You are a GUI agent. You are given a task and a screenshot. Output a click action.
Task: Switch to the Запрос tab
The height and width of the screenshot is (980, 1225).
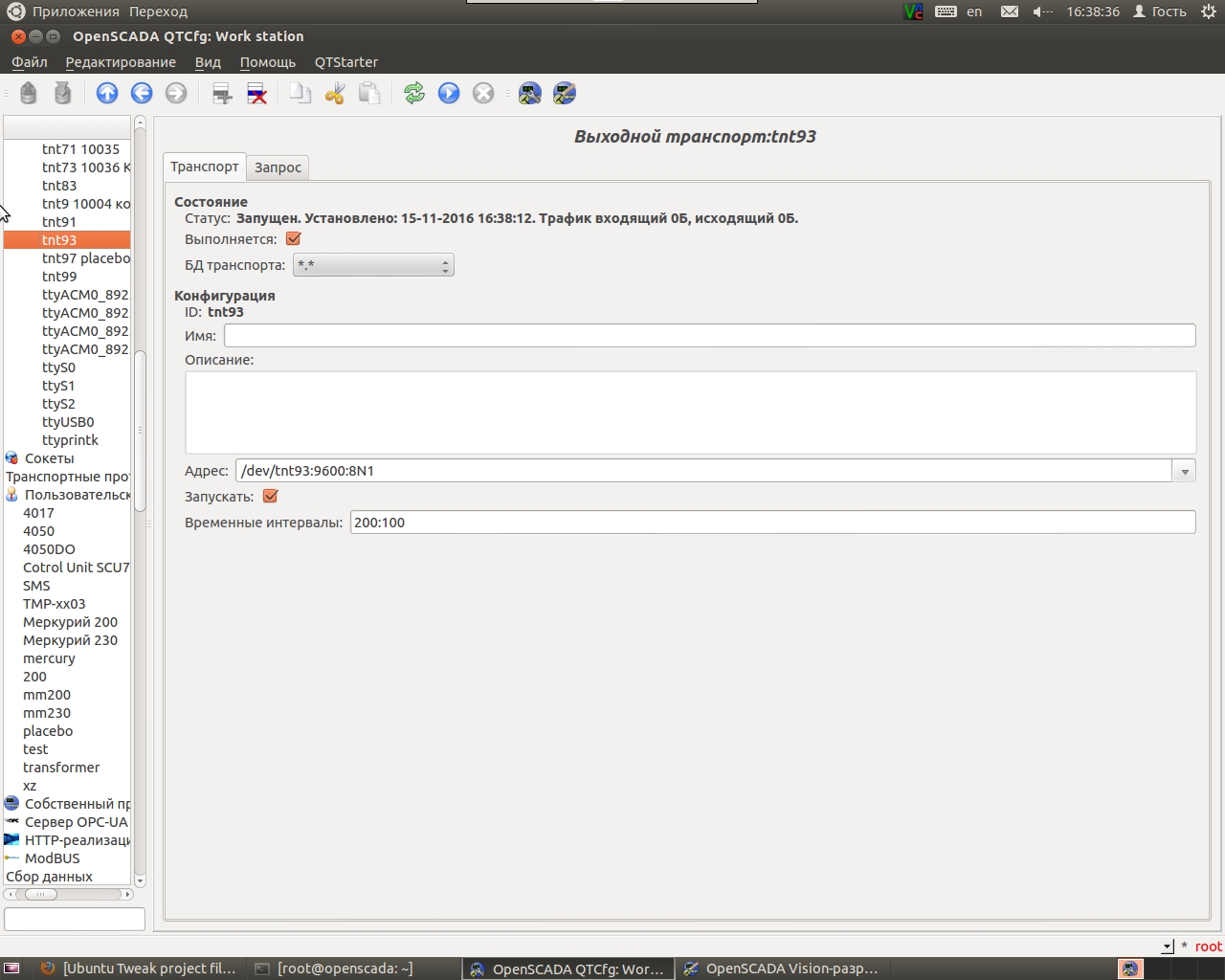click(278, 167)
